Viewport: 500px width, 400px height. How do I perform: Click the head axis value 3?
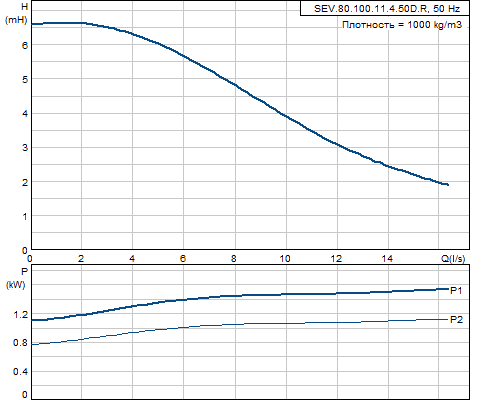[25, 148]
